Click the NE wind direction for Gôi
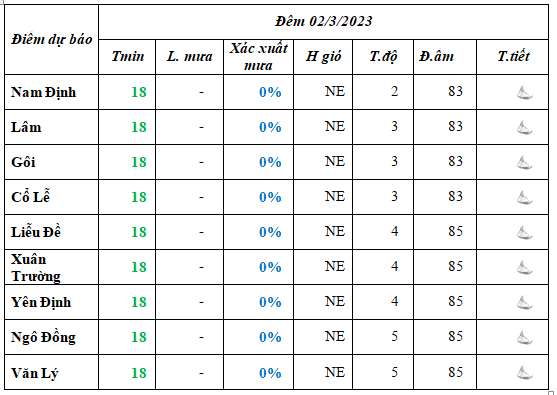This screenshot has height=395, width=557. pyautogui.click(x=335, y=162)
